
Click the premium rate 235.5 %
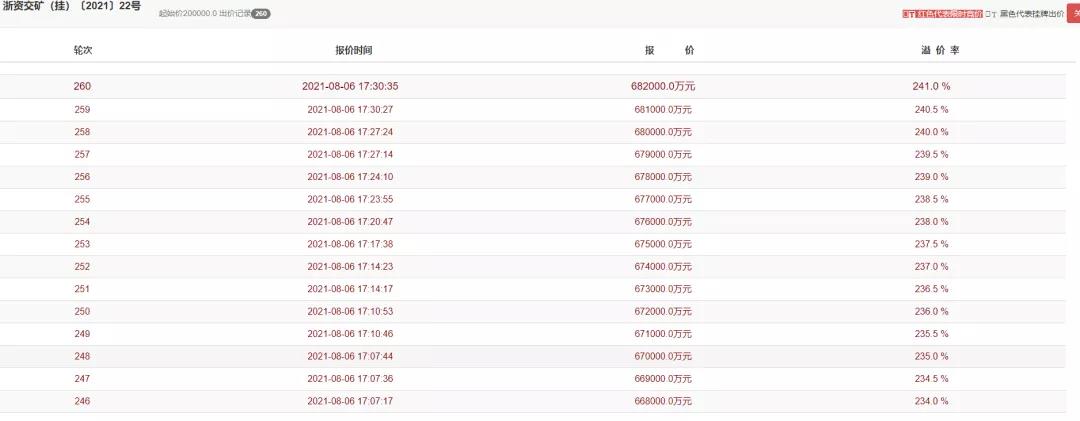(x=932, y=334)
